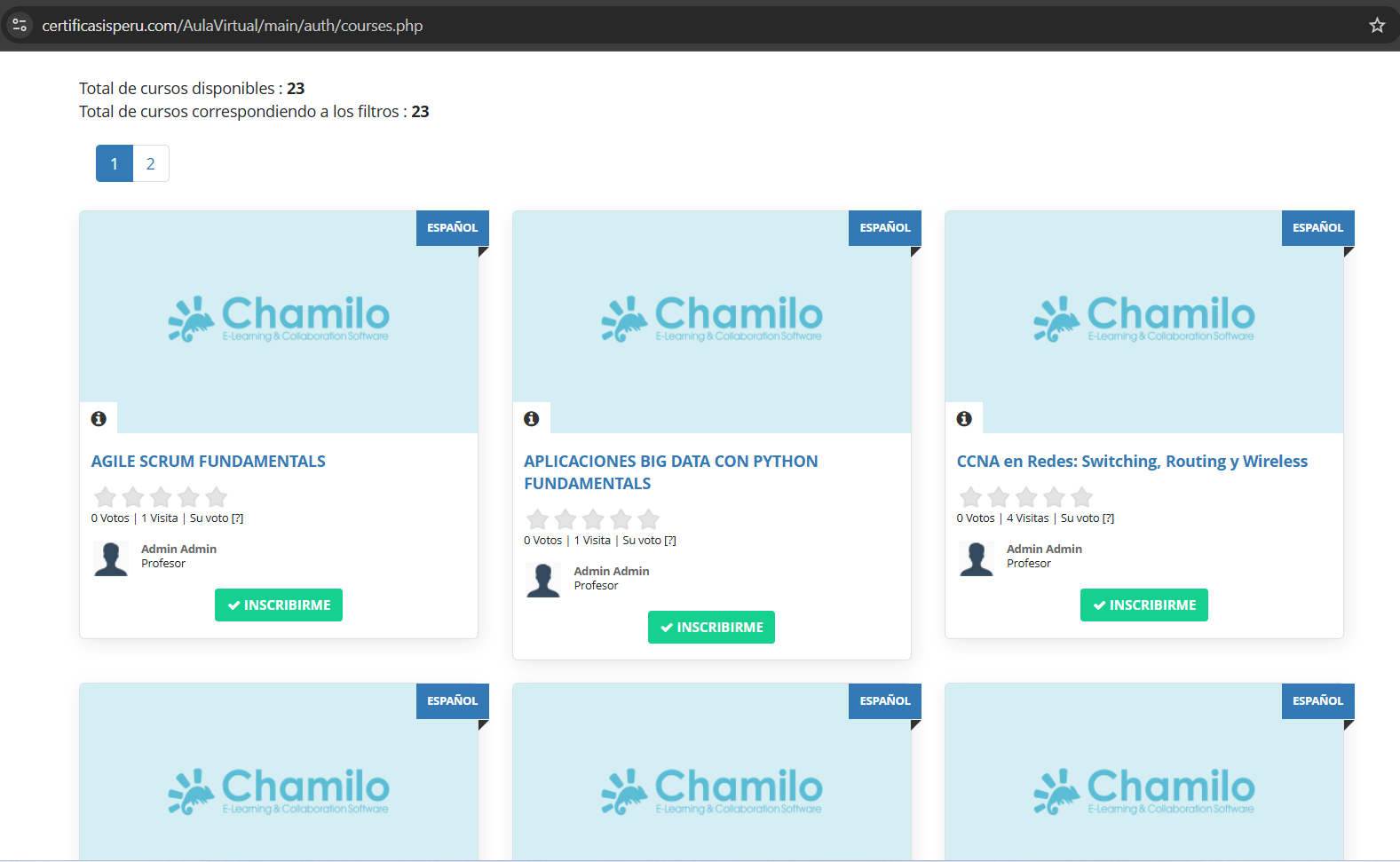This screenshot has height=862, width=1400.
Task: Click the URL address bar field
Action: tap(621, 26)
